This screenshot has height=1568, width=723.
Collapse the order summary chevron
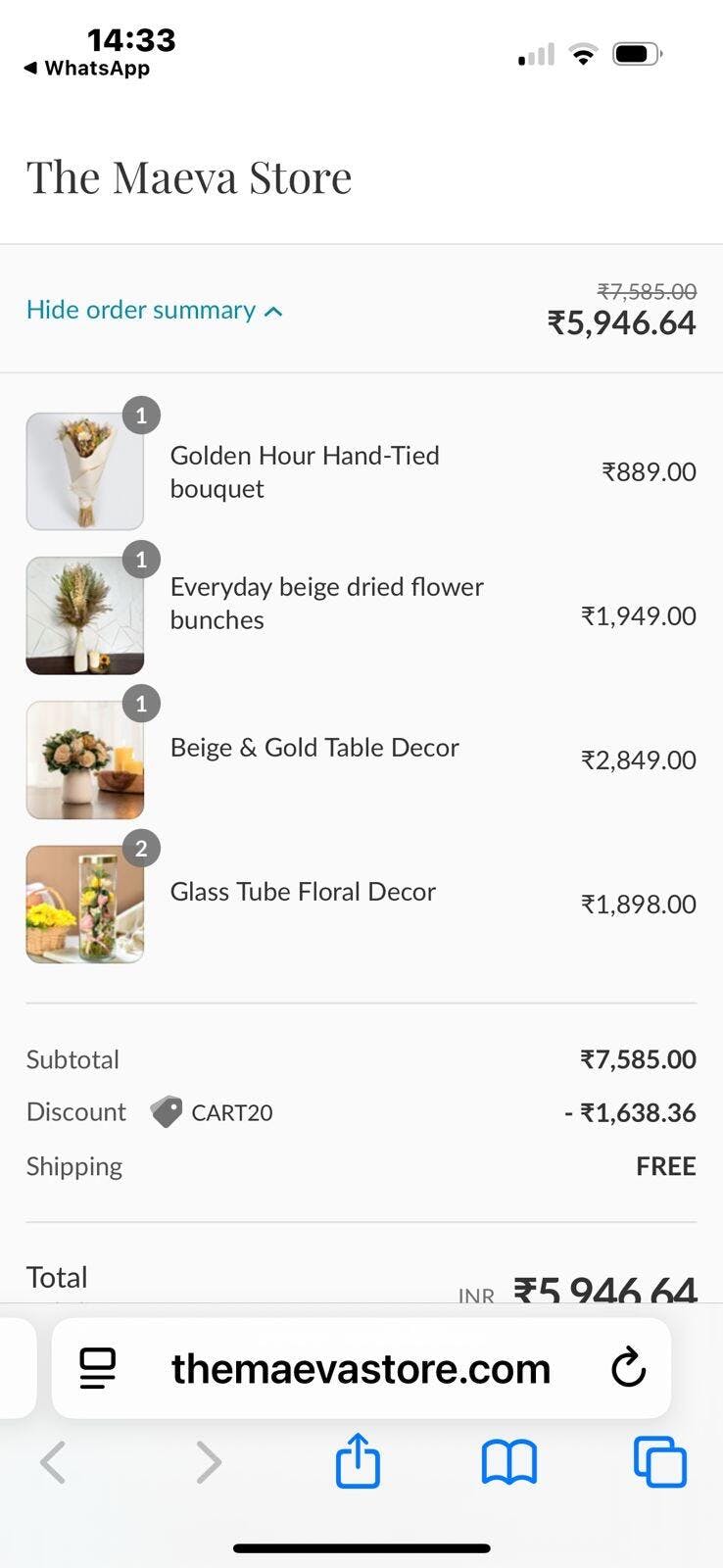pos(274,312)
